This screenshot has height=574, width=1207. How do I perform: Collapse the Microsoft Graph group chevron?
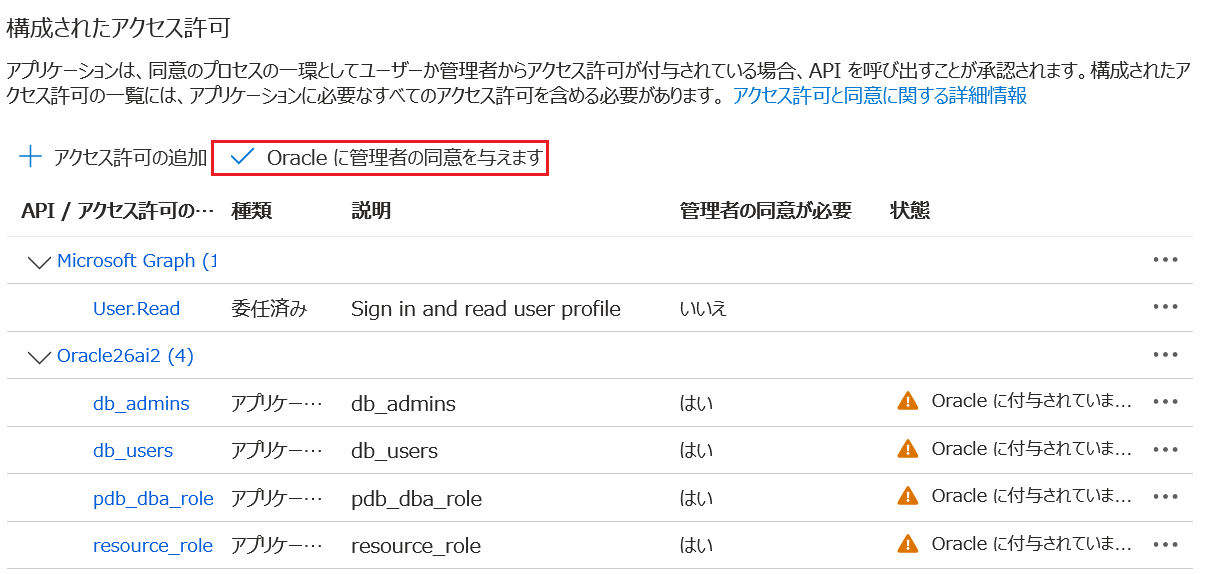click(x=40, y=262)
